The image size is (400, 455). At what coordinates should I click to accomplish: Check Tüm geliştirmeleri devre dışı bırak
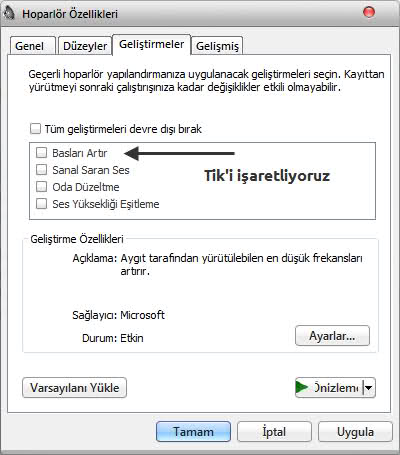point(35,129)
